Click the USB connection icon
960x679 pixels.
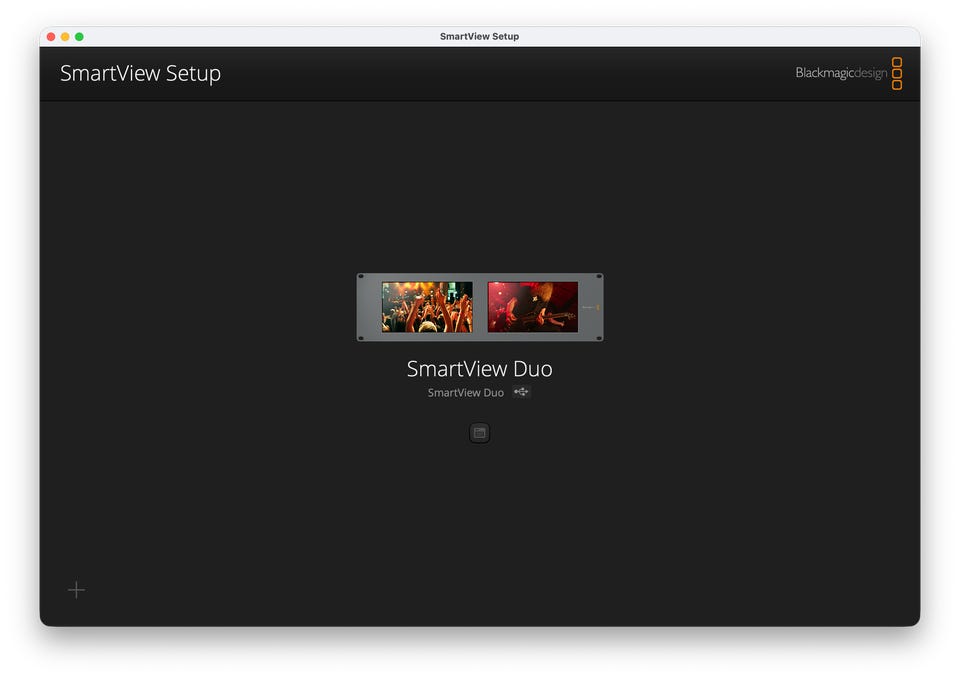tap(521, 392)
